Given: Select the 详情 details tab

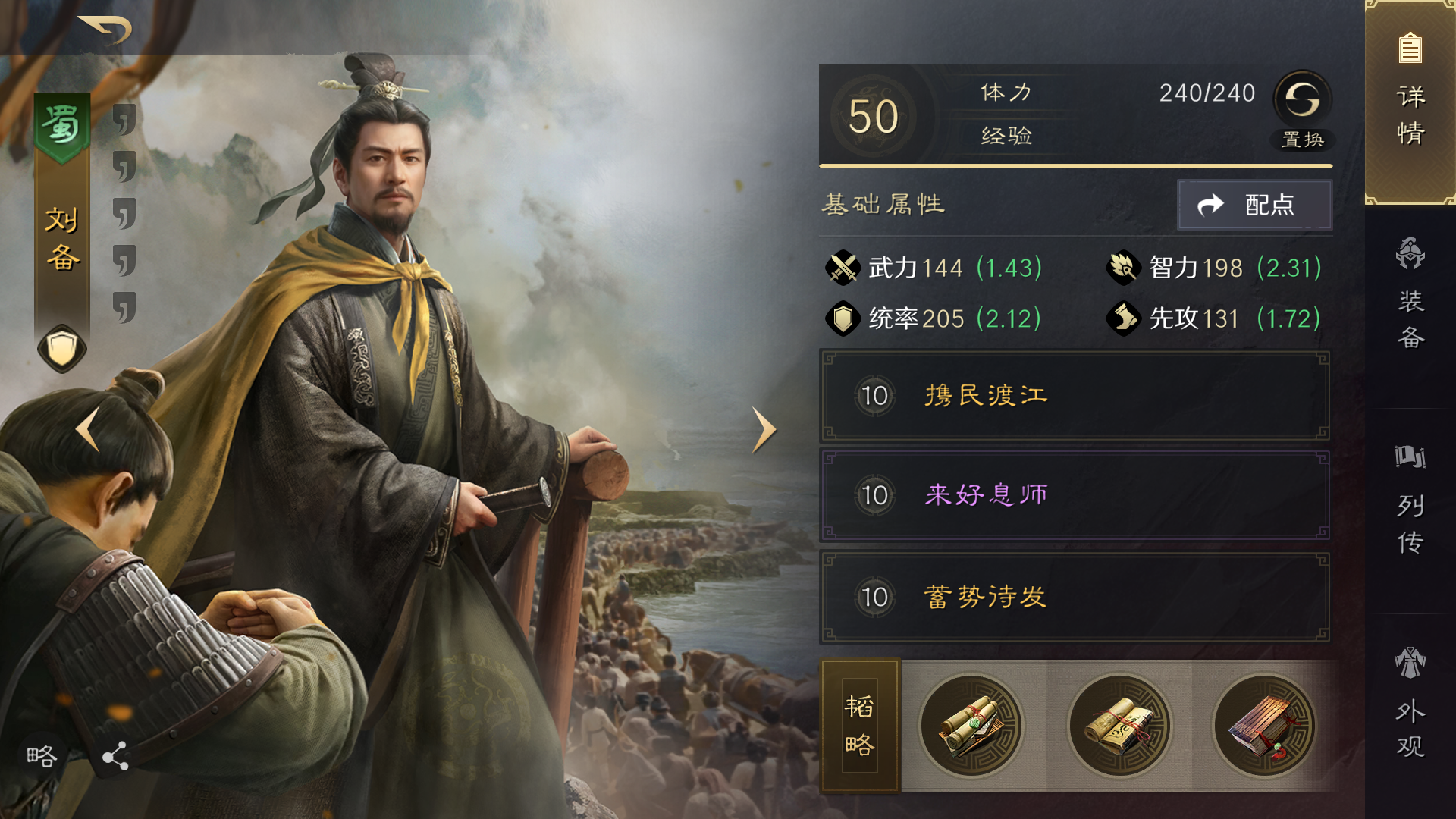Looking at the screenshot, I should (1410, 101).
